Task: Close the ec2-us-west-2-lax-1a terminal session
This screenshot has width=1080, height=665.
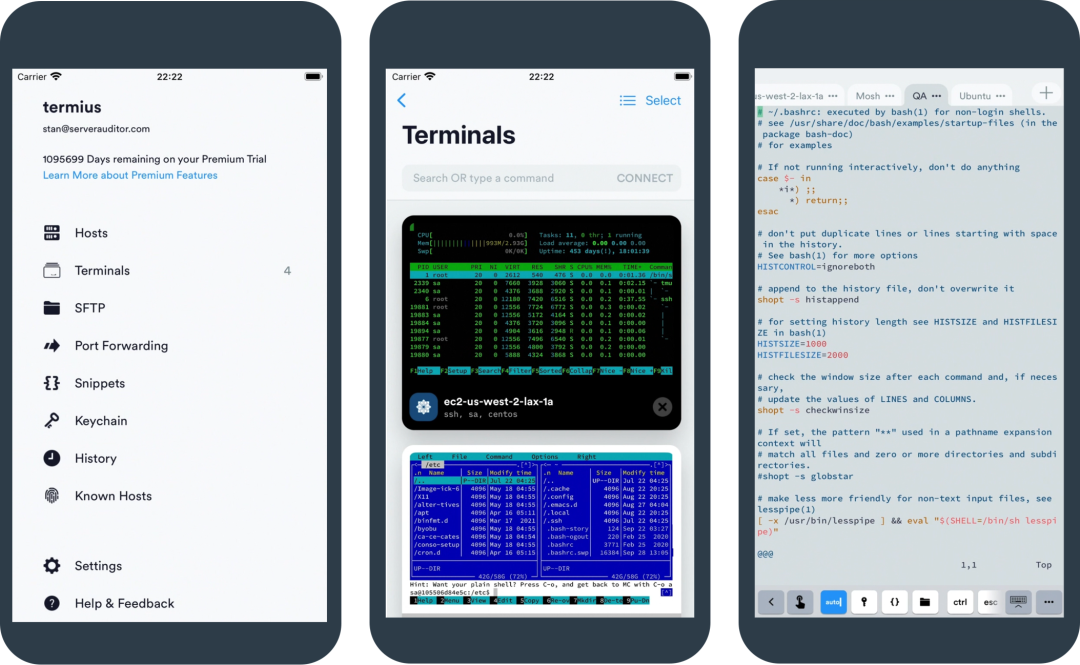Action: [662, 406]
